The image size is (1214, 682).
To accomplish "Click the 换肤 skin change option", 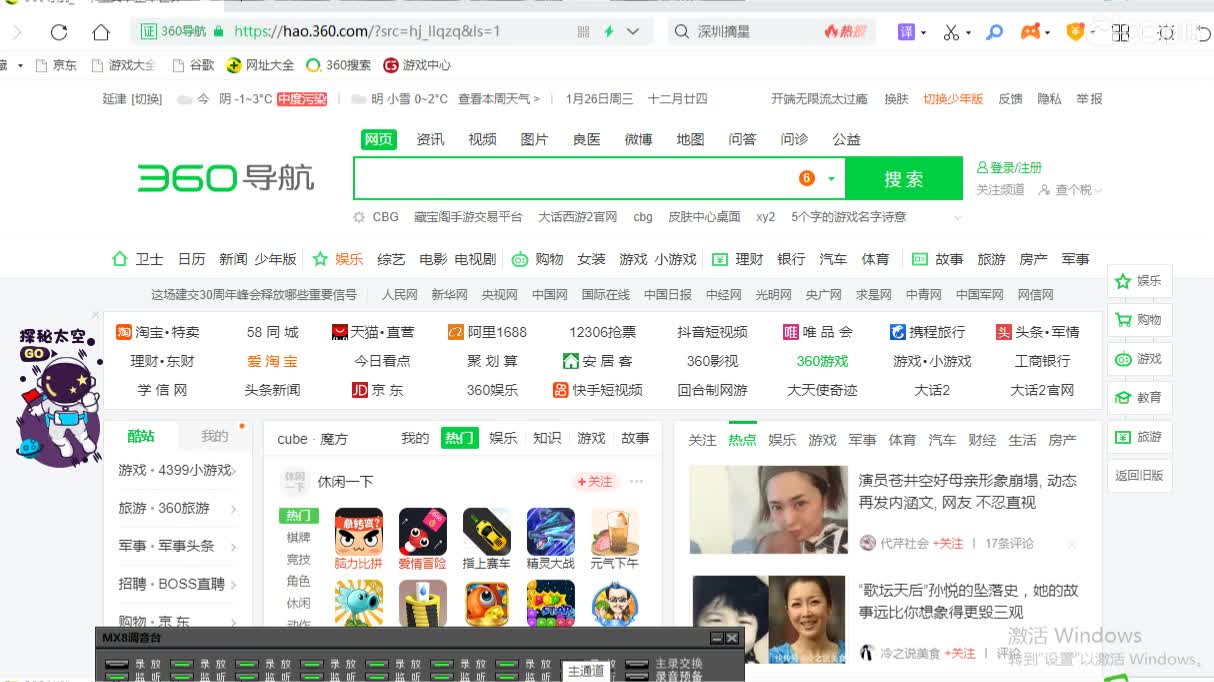I will click(896, 99).
